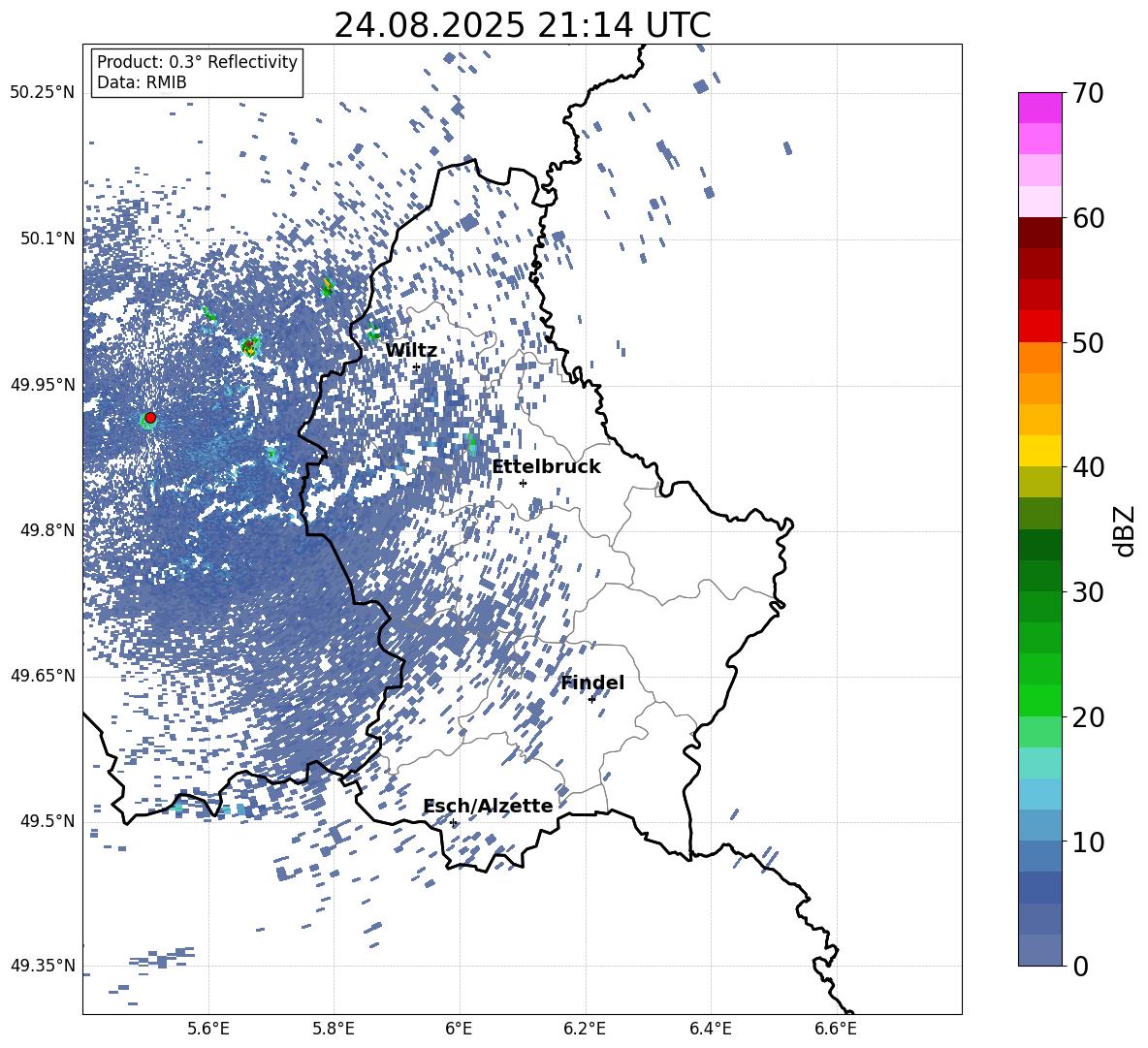The width and height of the screenshot is (1148, 1048).
Task: Click the 5.6°E longitude label
Action: click(x=208, y=1029)
